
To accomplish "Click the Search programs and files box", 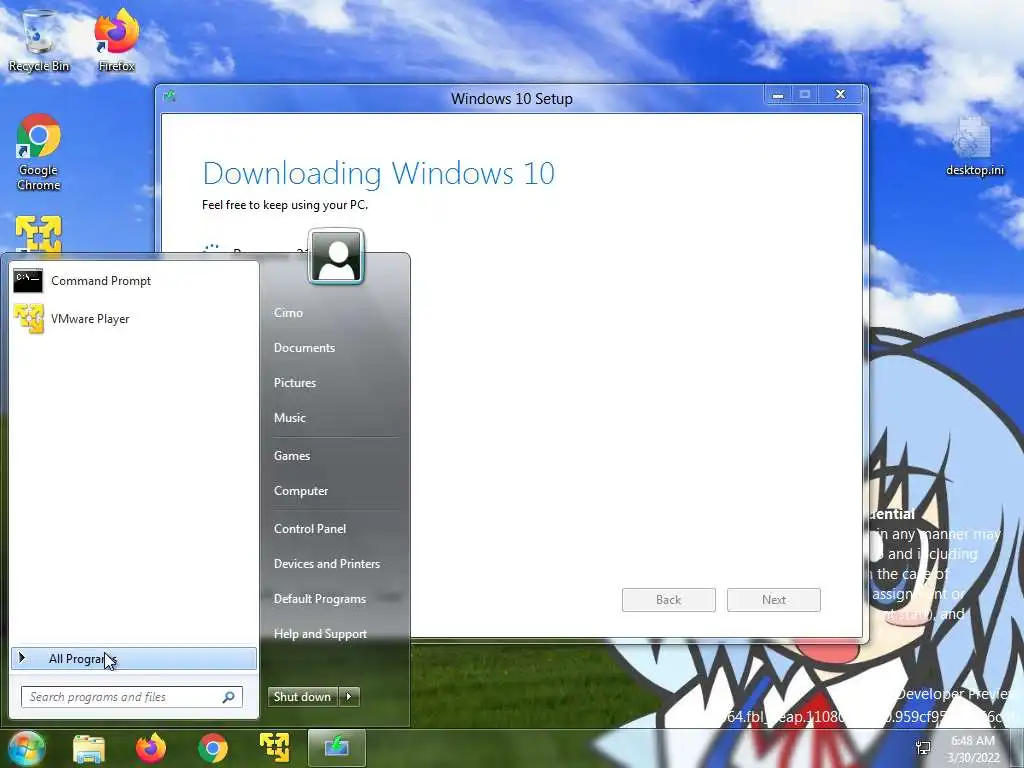I will 131,697.
